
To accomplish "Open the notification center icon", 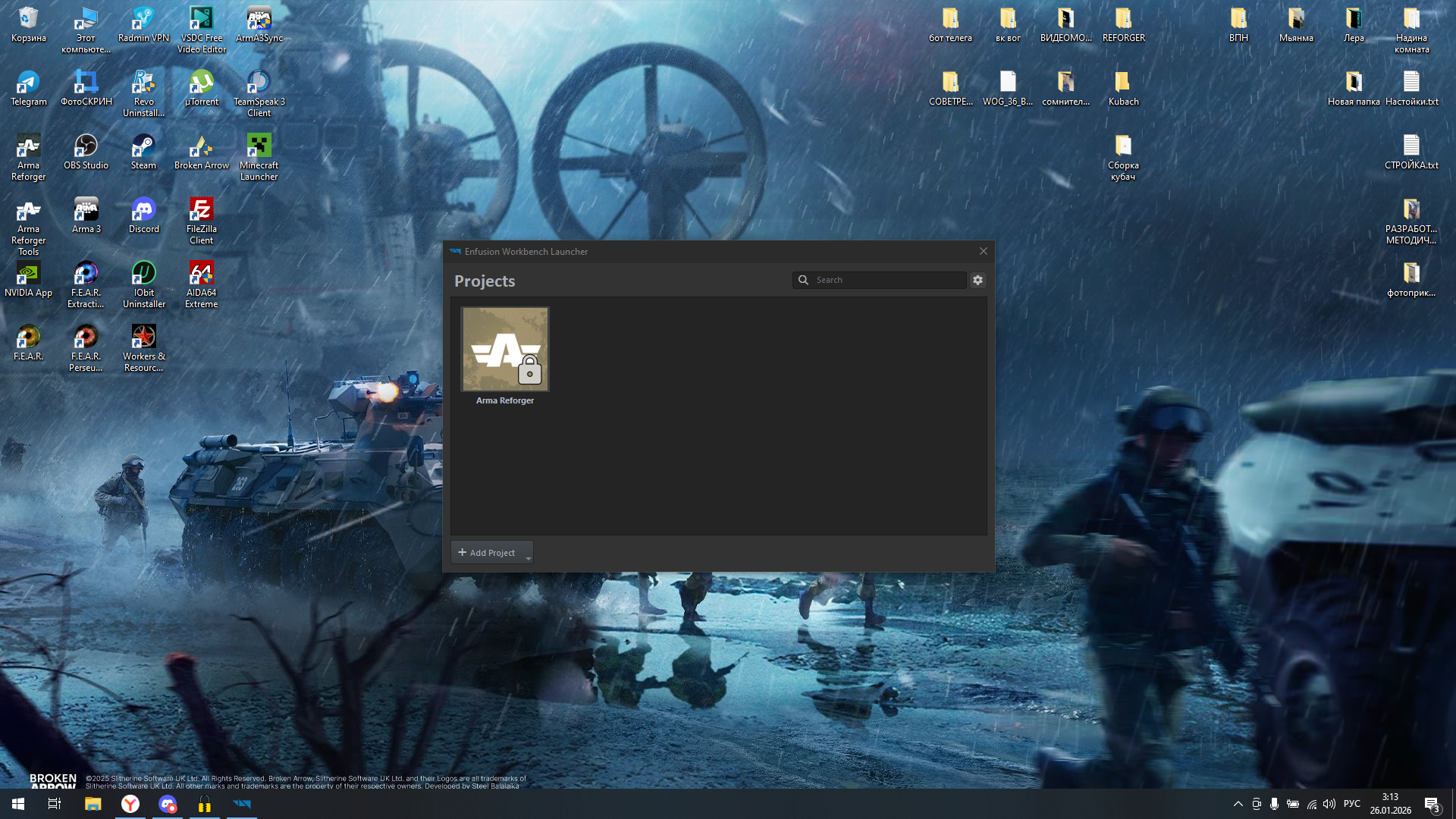I will point(1431,804).
